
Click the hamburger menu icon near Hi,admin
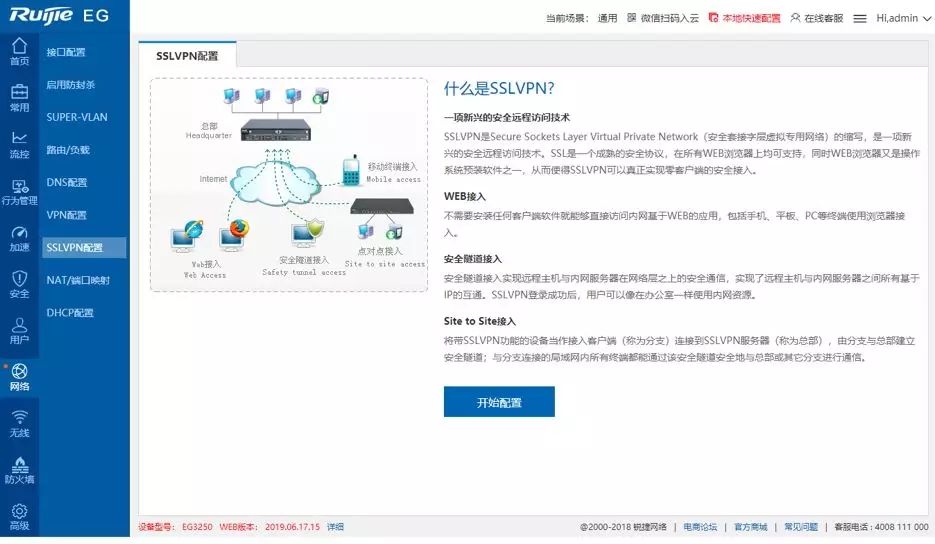click(x=859, y=18)
